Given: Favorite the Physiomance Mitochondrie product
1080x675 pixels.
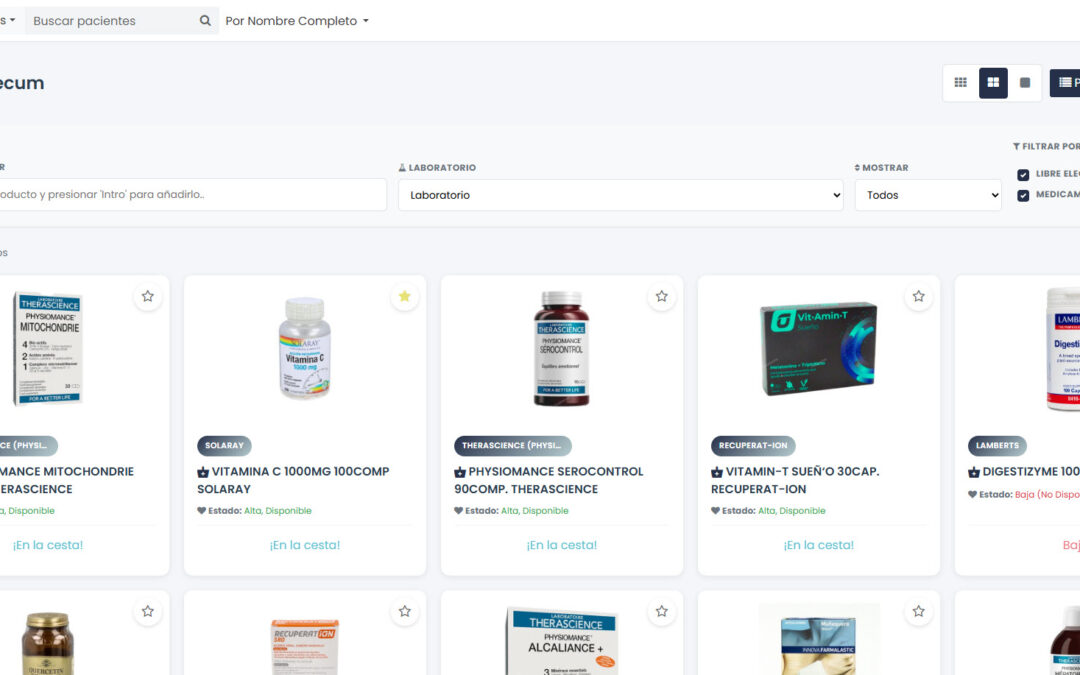Looking at the screenshot, I should [x=147, y=296].
